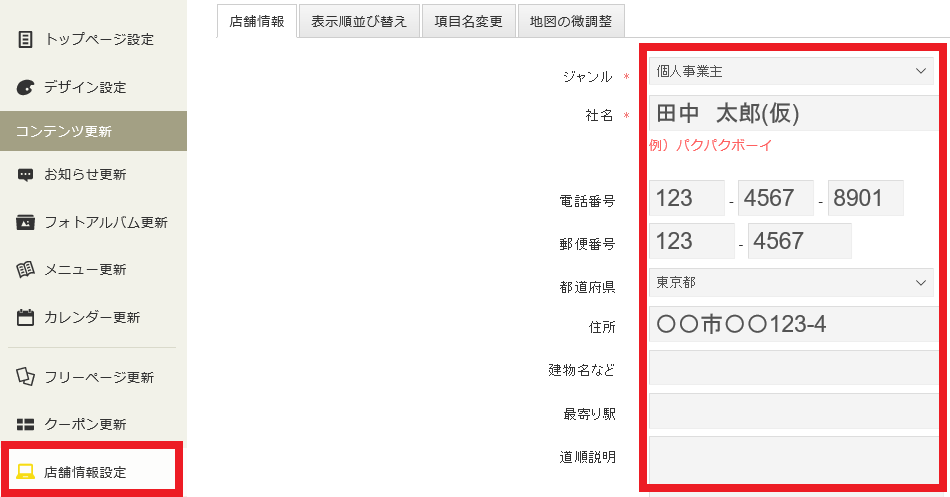Switch to the 項目名変更 tab

click(x=468, y=21)
